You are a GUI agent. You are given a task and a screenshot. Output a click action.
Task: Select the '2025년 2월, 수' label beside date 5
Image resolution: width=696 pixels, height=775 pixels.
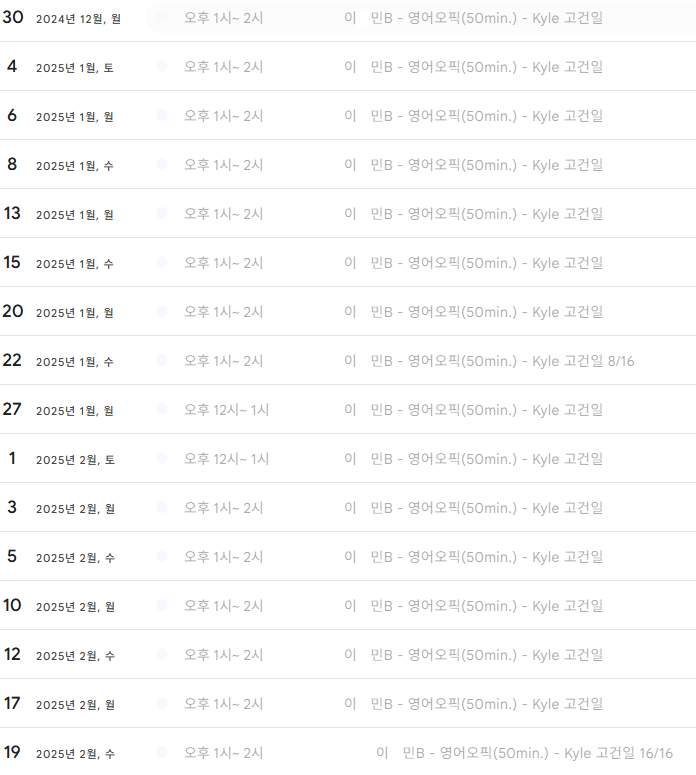pos(75,558)
